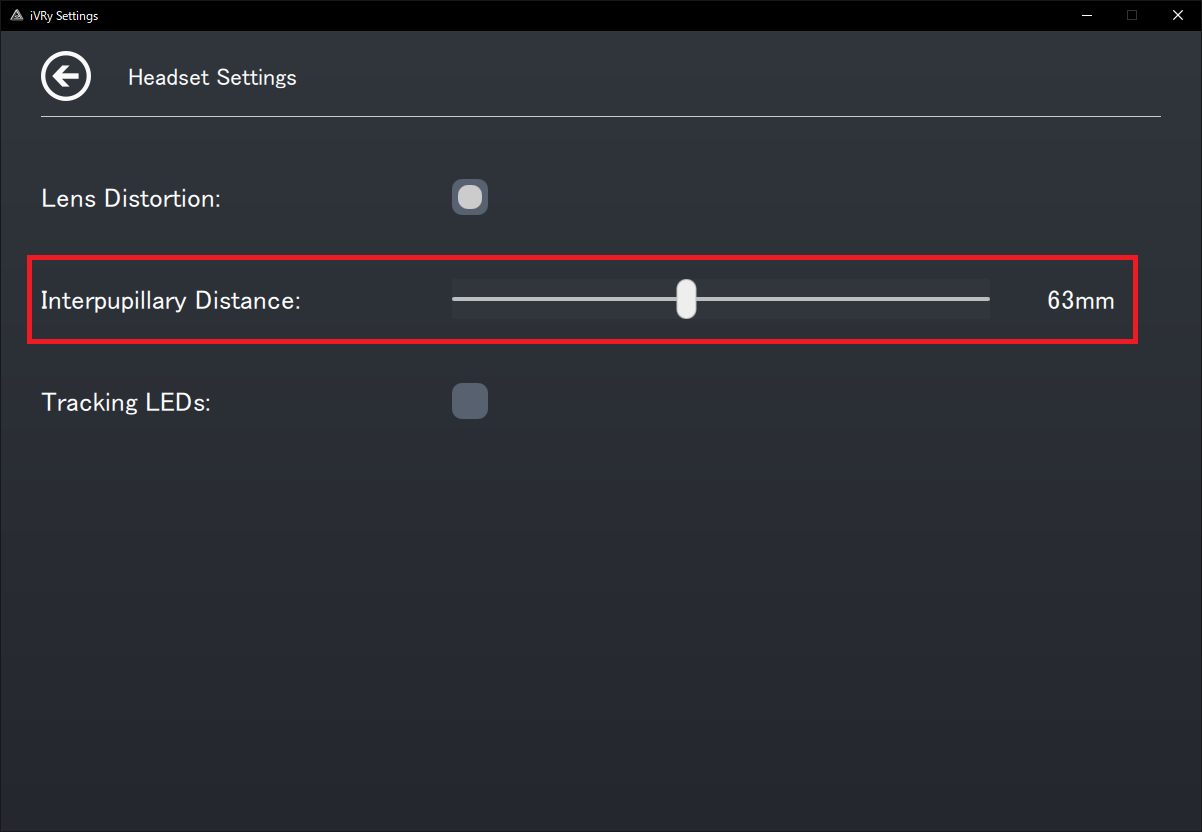This screenshot has height=832, width=1202.
Task: Minimize the iVRy Settings window
Action: point(1086,15)
